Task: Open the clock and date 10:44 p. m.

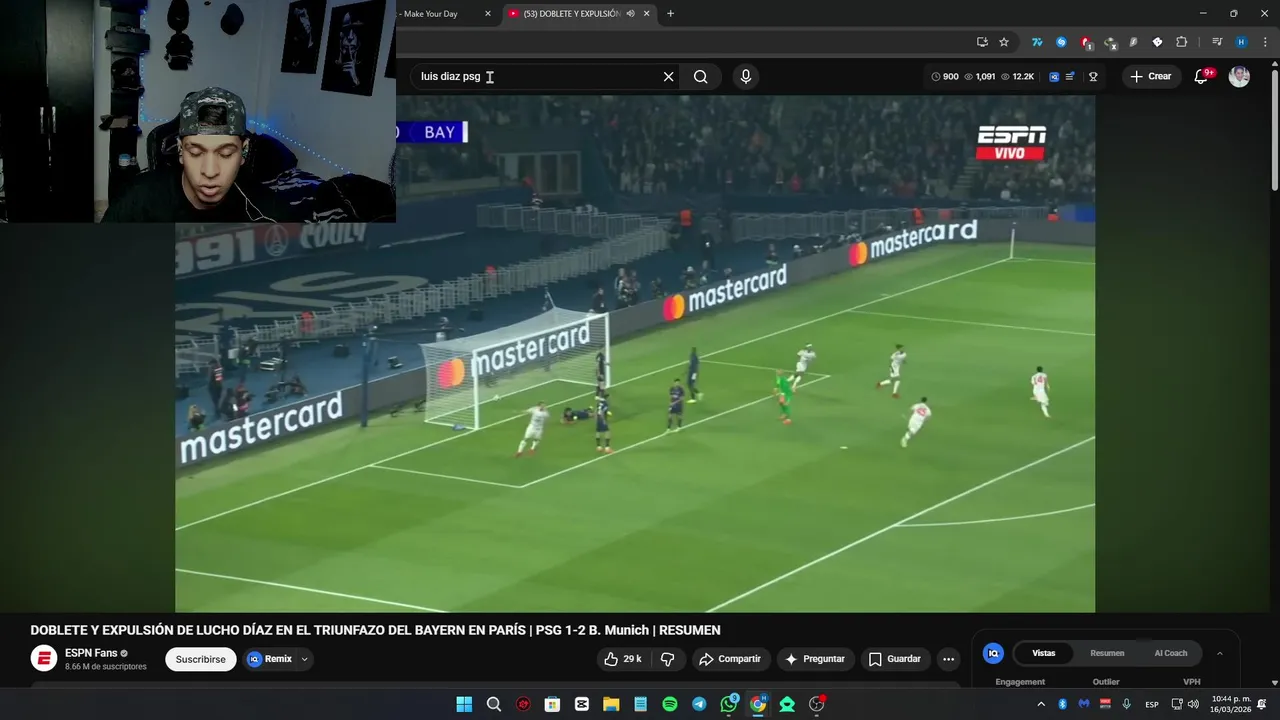Action: pyautogui.click(x=1230, y=704)
